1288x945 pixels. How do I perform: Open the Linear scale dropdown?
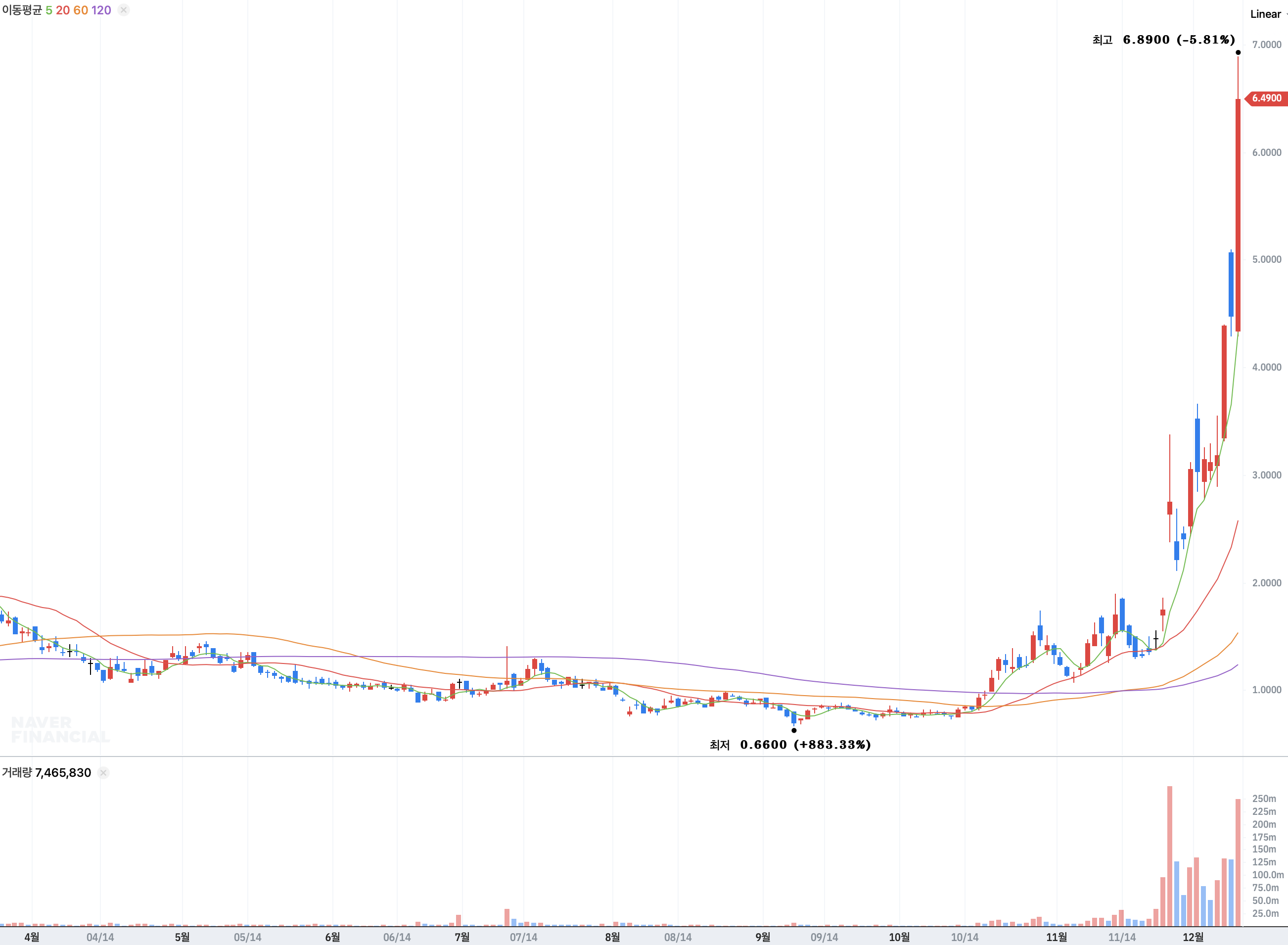[1267, 14]
